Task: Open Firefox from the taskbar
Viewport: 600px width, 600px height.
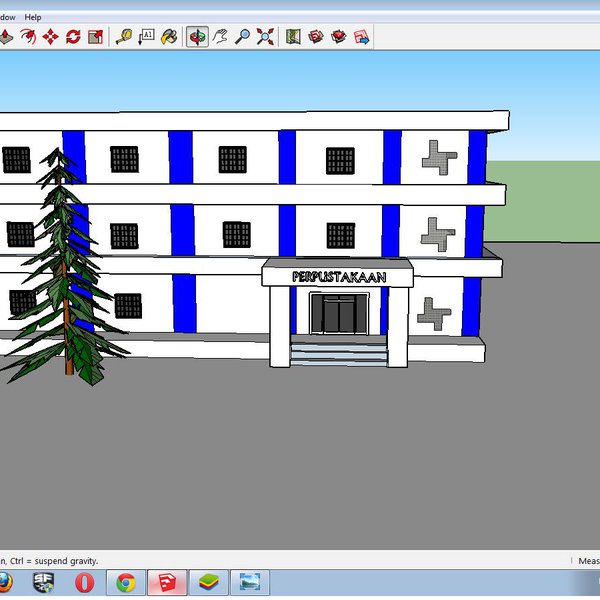Action: click(5, 582)
